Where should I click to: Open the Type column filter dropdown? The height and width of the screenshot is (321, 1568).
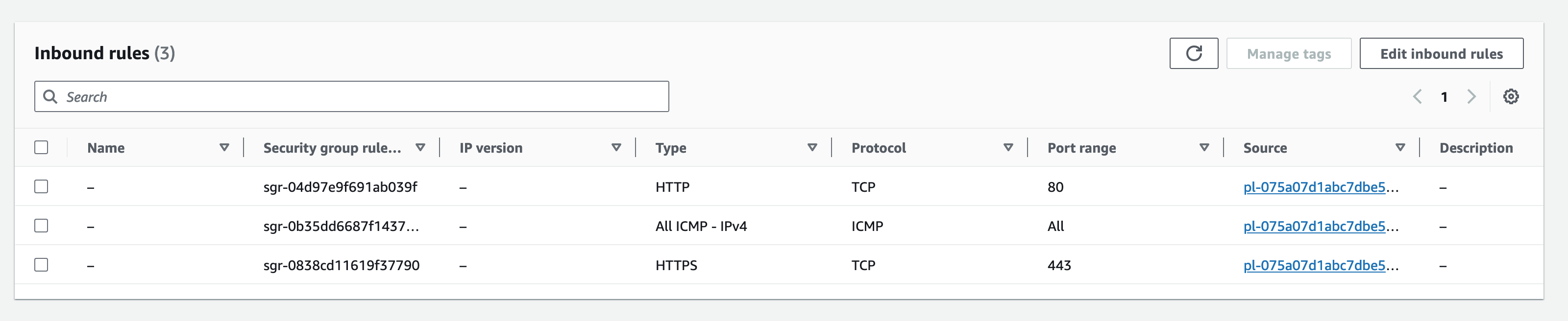point(812,147)
